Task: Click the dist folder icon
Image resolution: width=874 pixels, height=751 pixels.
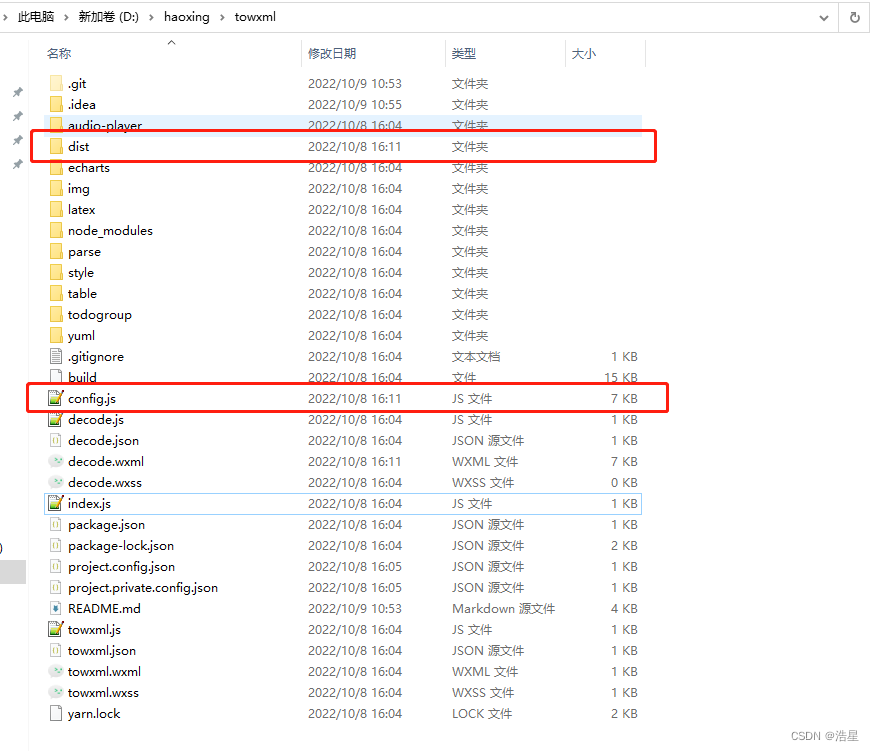Action: (56, 147)
